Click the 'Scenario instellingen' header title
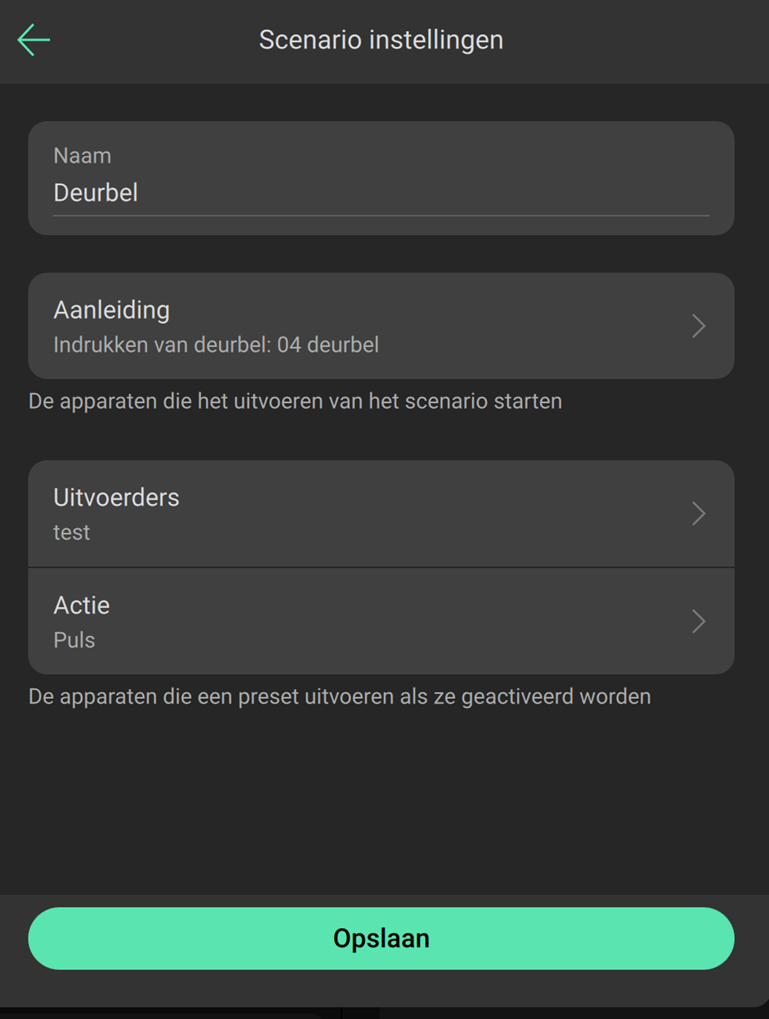Viewport: 769px width, 1019px height. pyautogui.click(x=381, y=40)
